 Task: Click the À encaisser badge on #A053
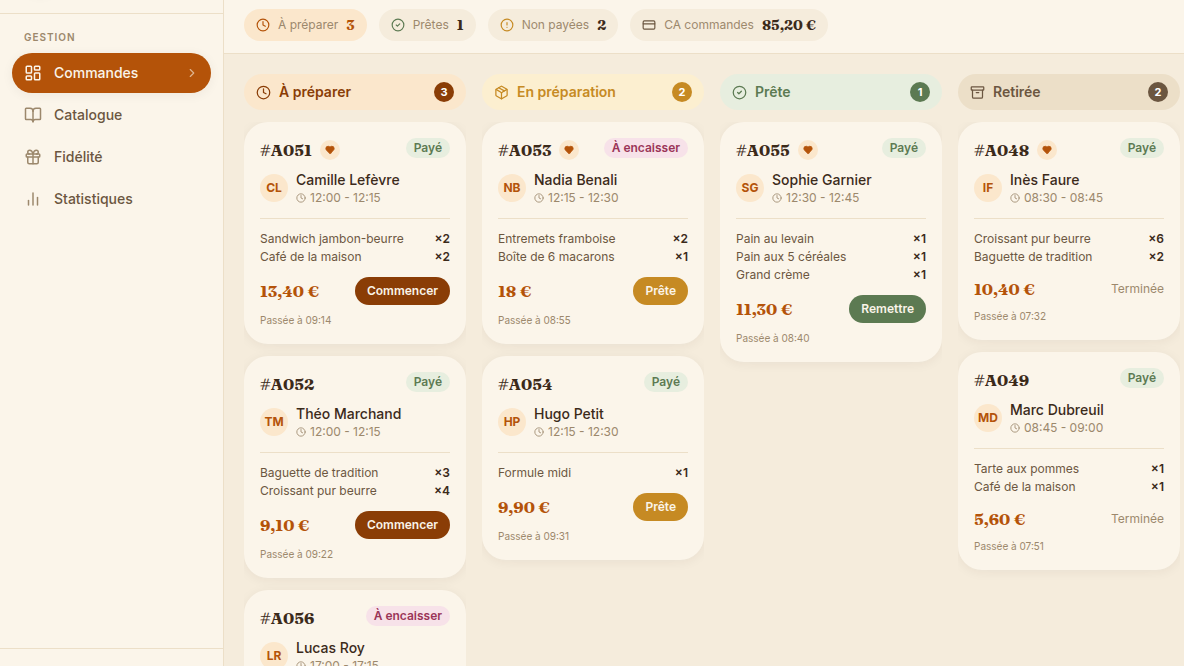[x=646, y=148]
